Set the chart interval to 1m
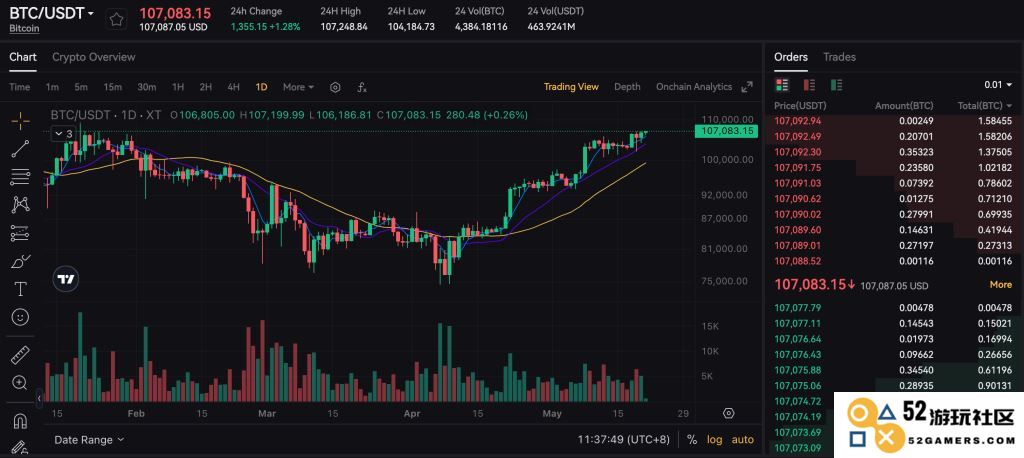 point(52,87)
